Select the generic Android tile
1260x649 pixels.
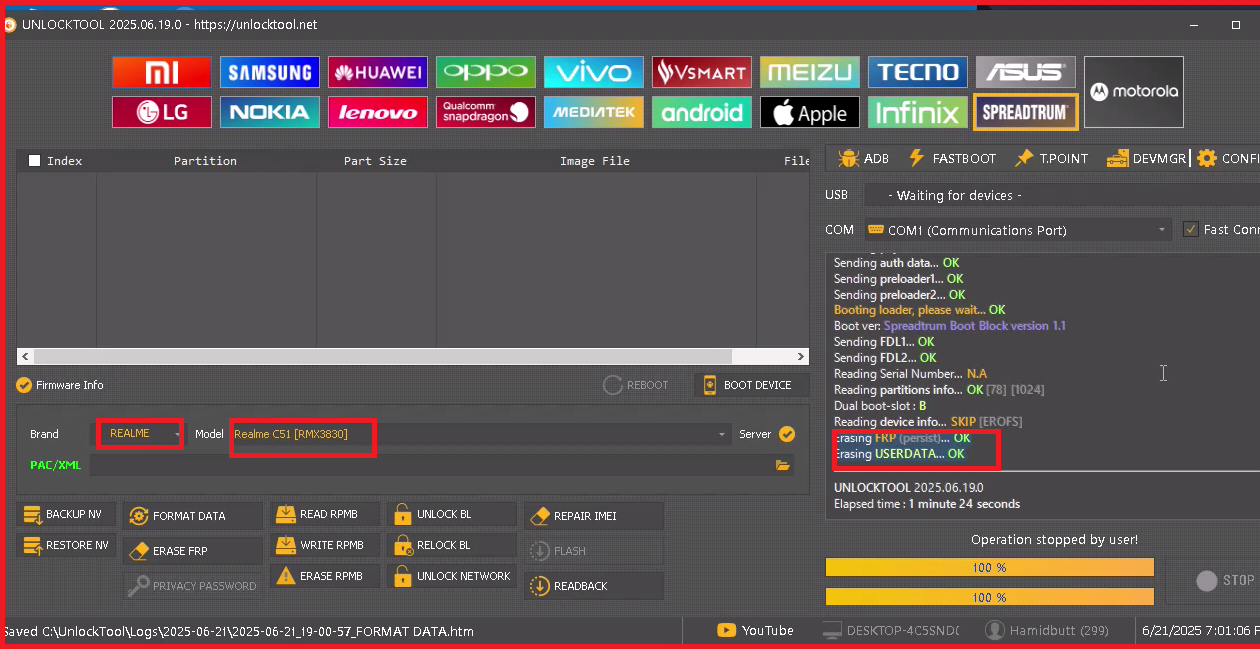[x=701, y=112]
